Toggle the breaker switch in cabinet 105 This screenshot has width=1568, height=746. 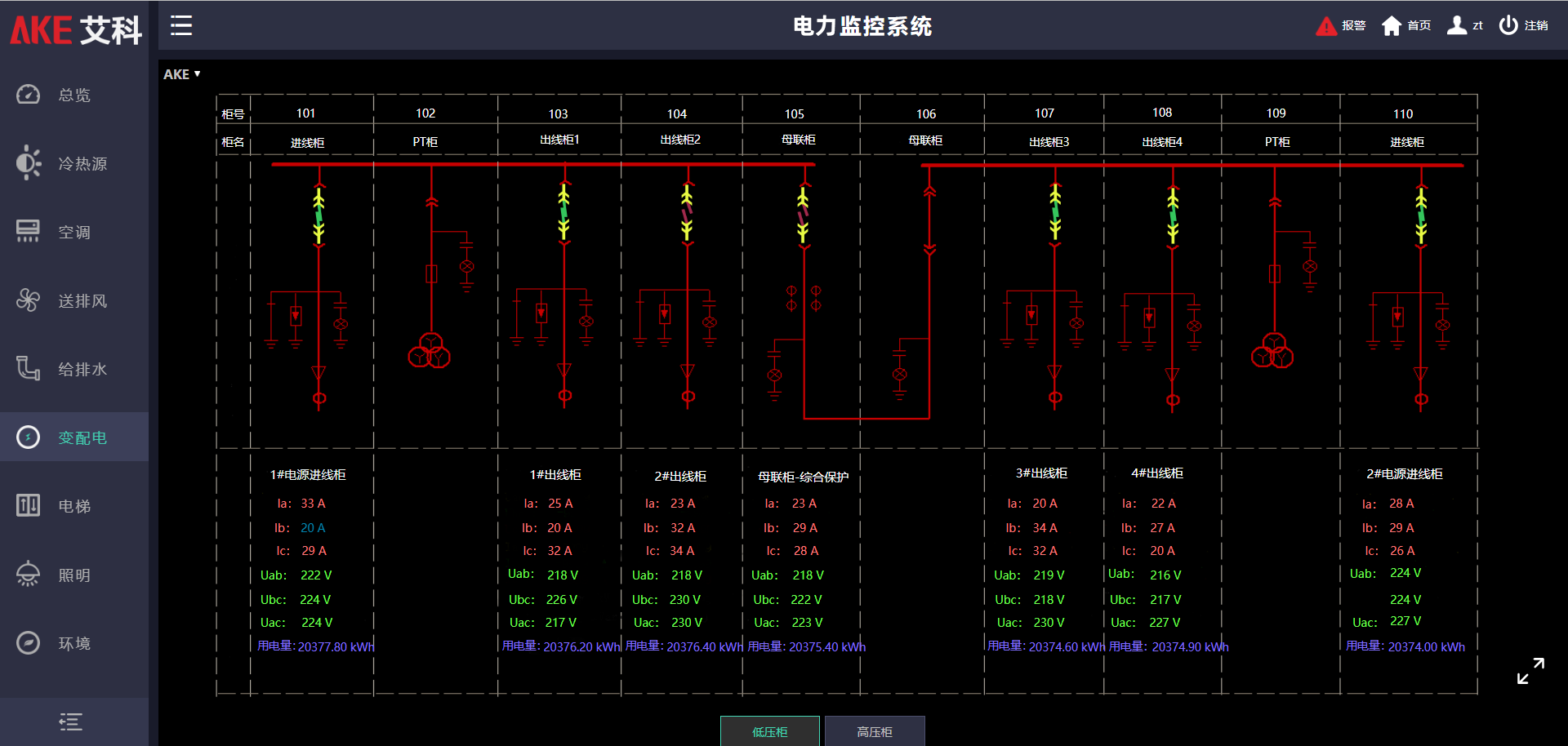(x=803, y=216)
